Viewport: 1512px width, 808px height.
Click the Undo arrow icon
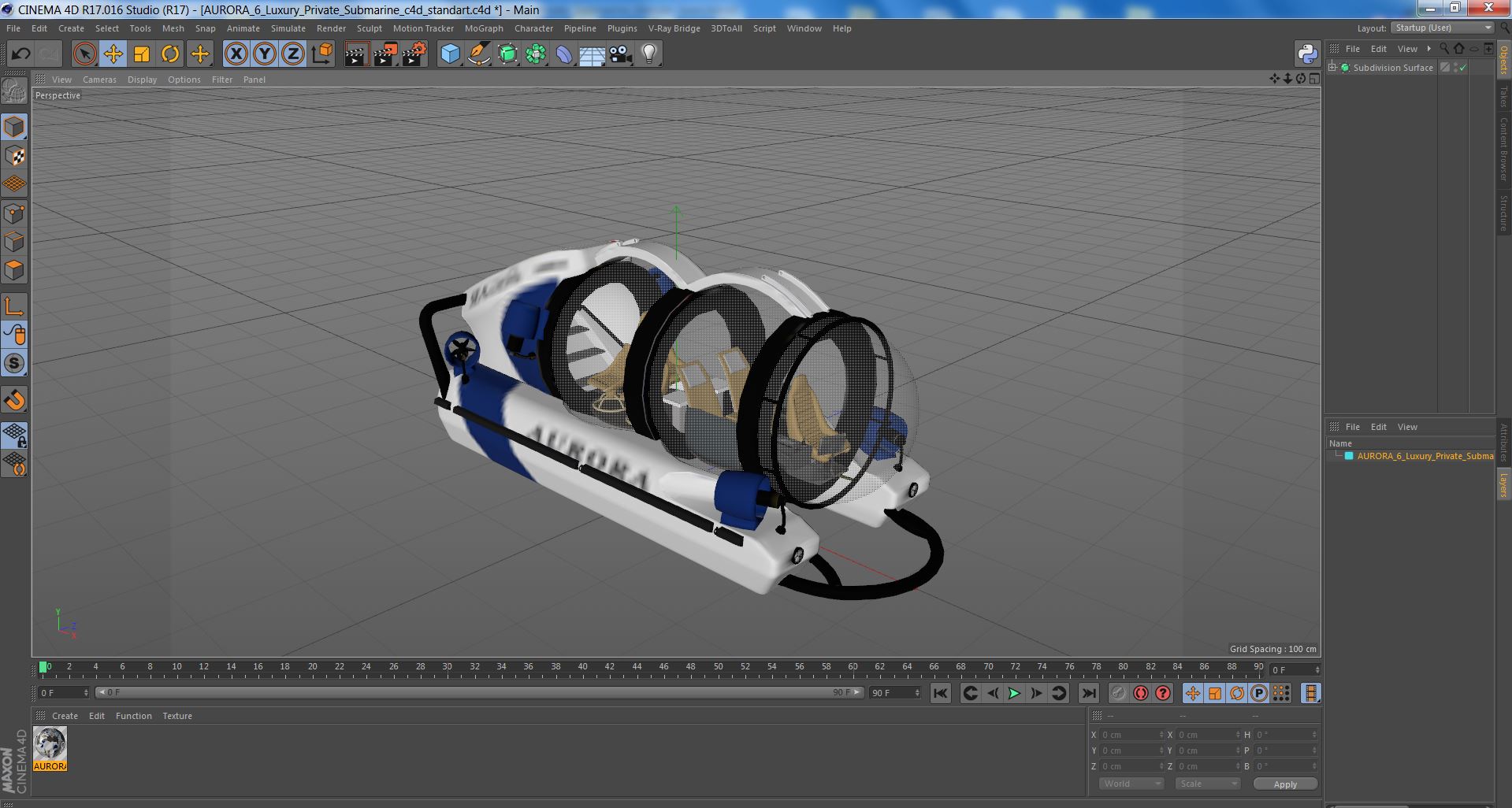click(21, 54)
